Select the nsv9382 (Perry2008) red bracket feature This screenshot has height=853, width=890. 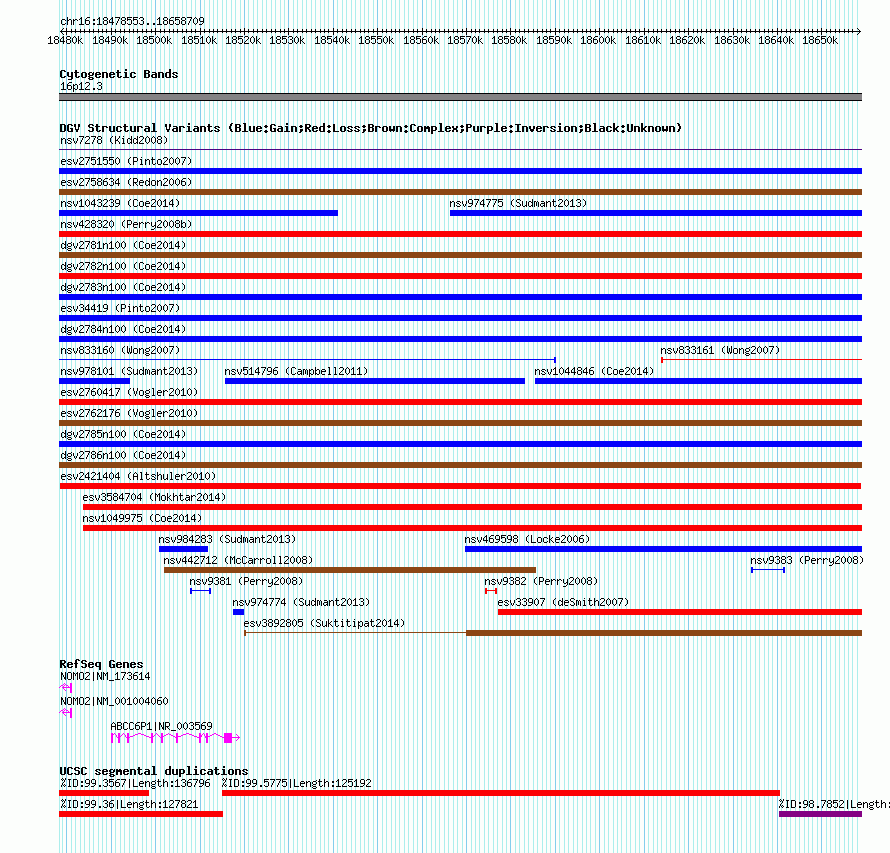[x=491, y=591]
